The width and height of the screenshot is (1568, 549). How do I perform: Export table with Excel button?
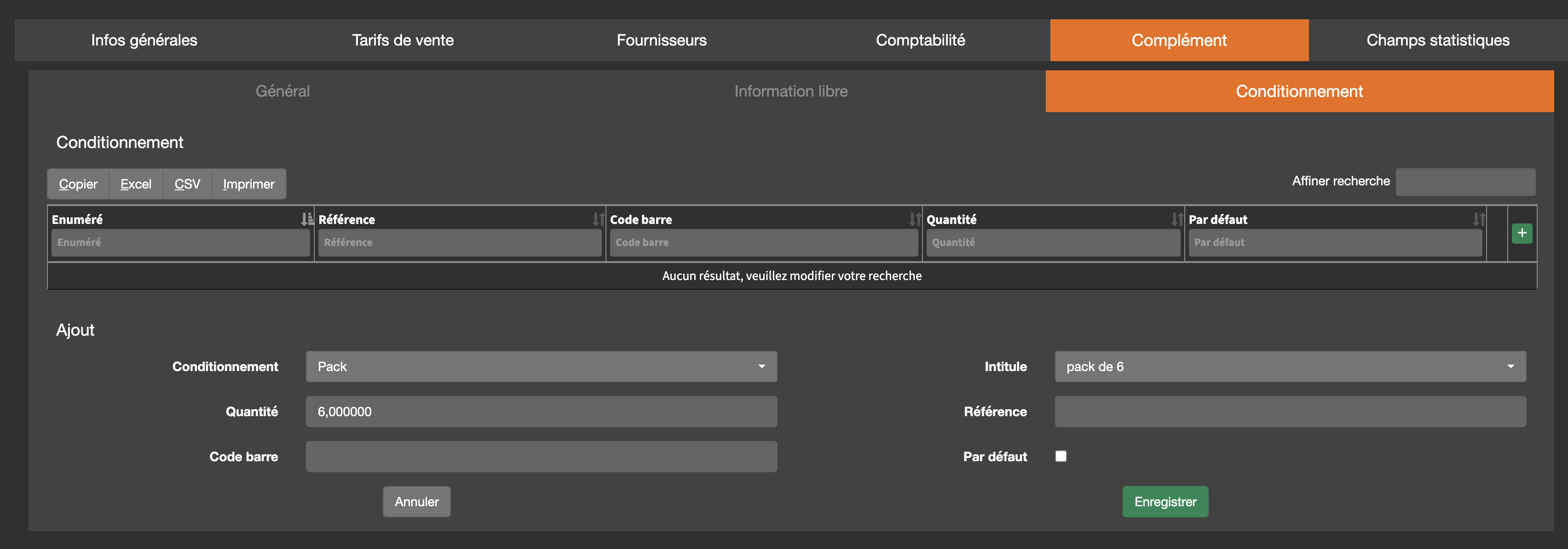[x=136, y=184]
